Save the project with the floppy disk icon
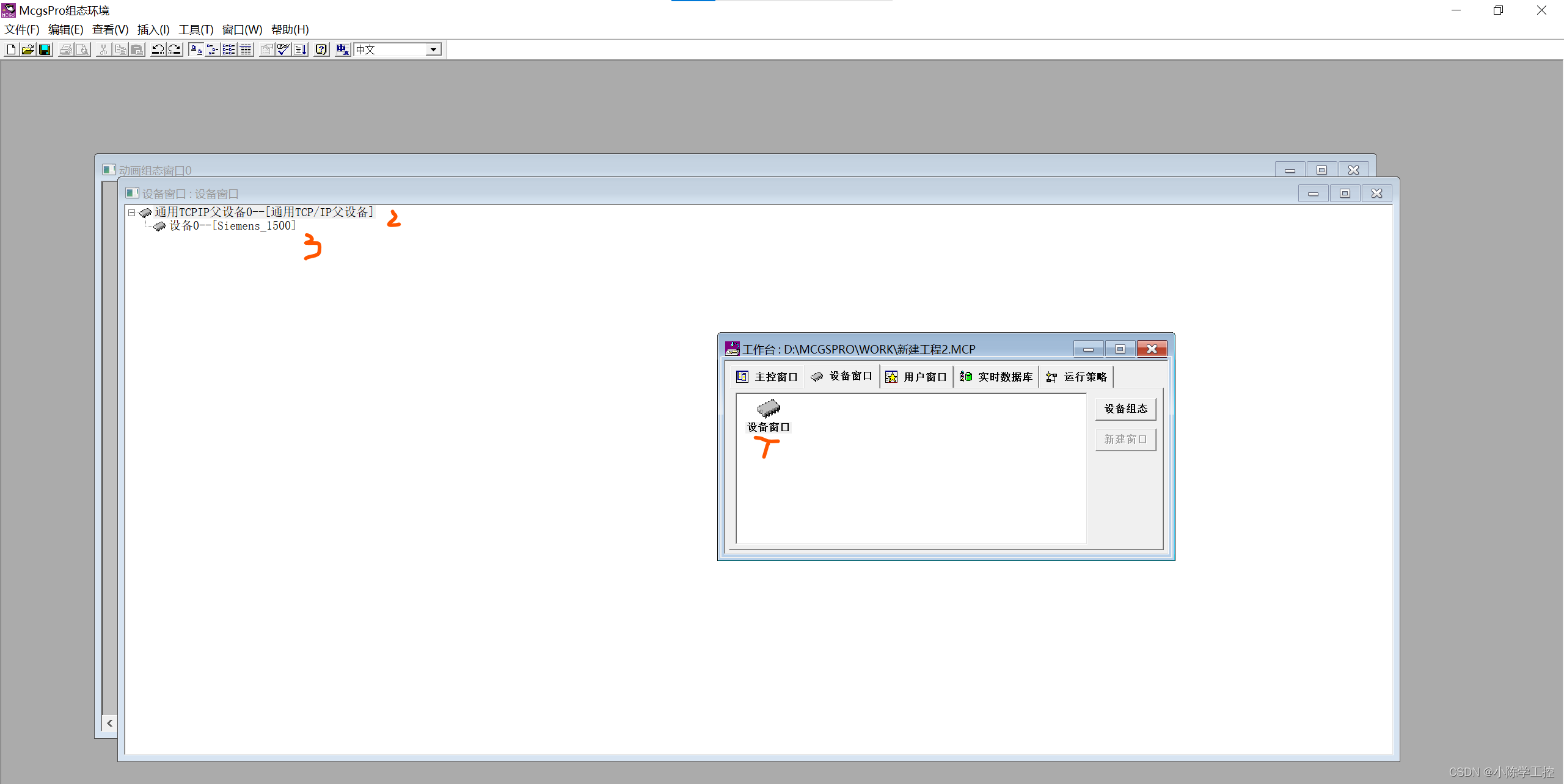Image resolution: width=1564 pixels, height=784 pixels. [x=45, y=50]
